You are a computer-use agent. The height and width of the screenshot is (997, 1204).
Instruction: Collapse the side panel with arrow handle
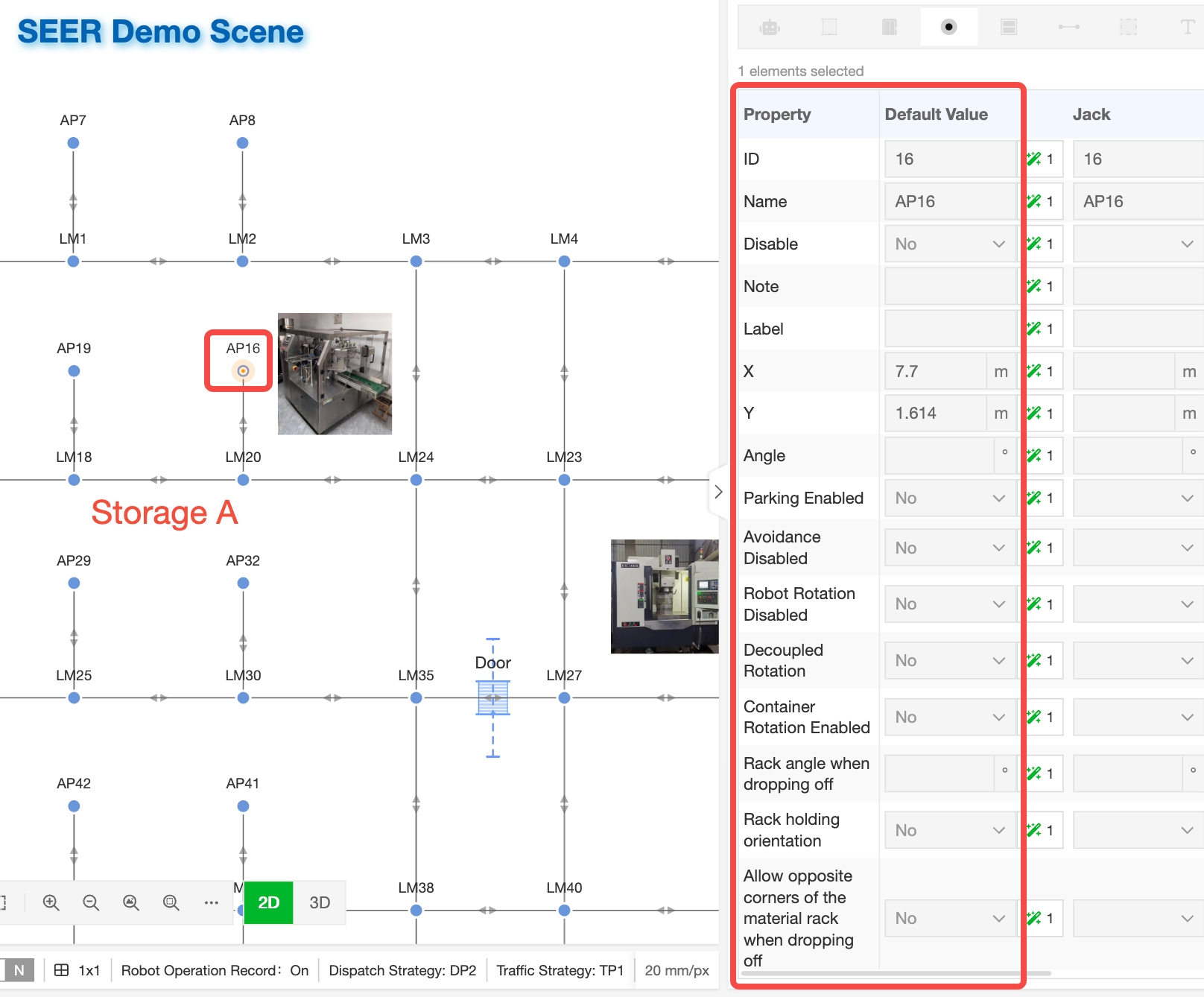[718, 492]
